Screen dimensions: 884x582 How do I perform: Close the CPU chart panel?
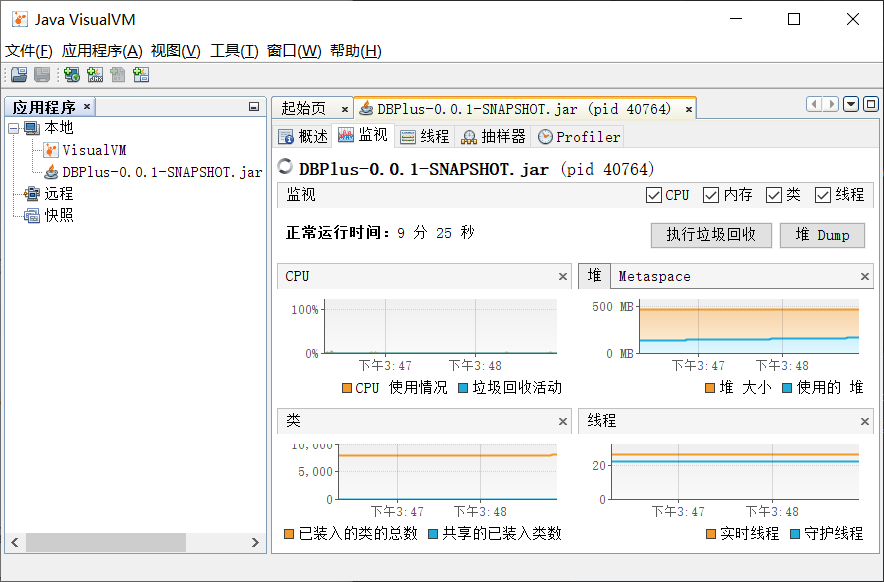(563, 276)
